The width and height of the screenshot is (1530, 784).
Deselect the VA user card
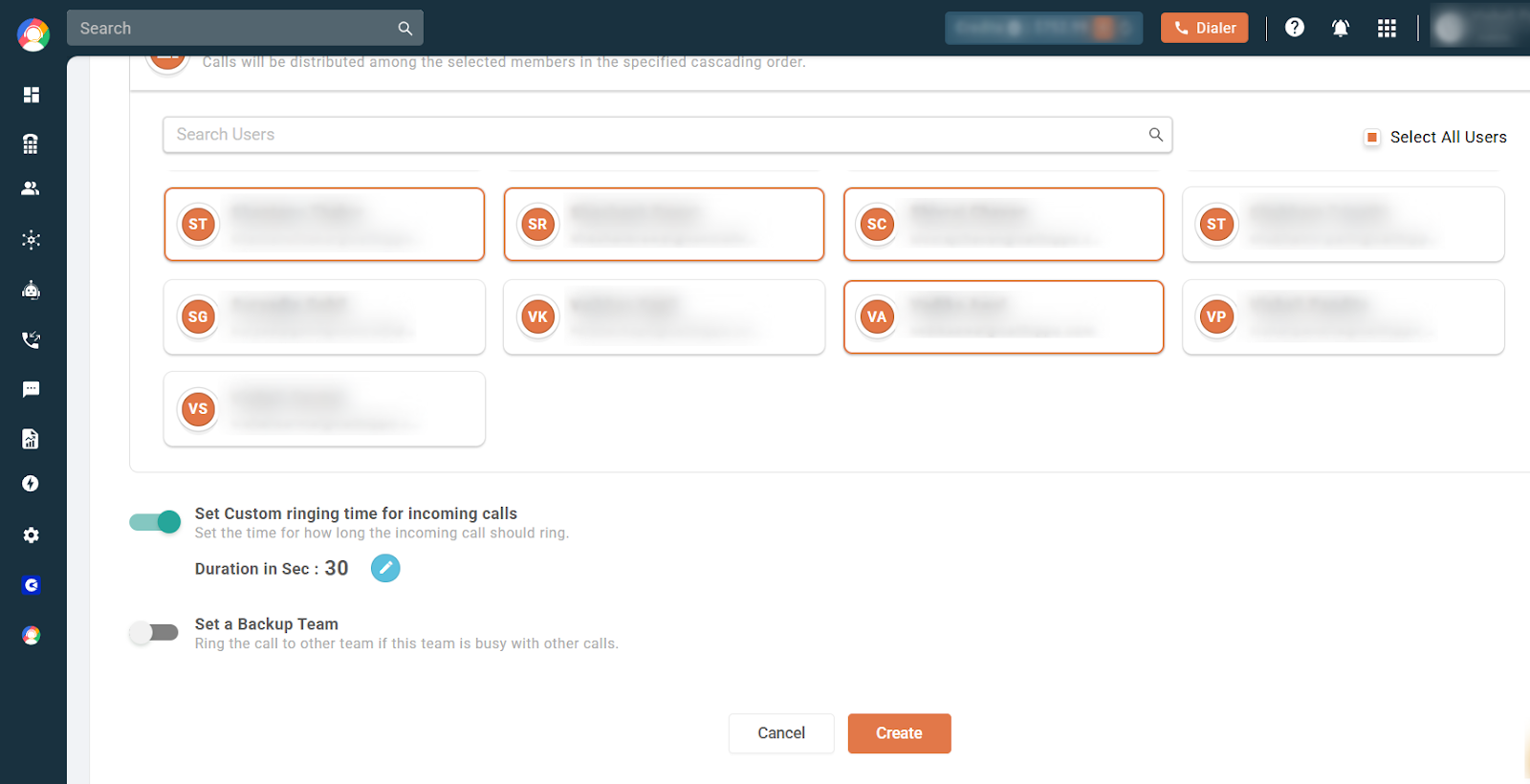[1003, 317]
